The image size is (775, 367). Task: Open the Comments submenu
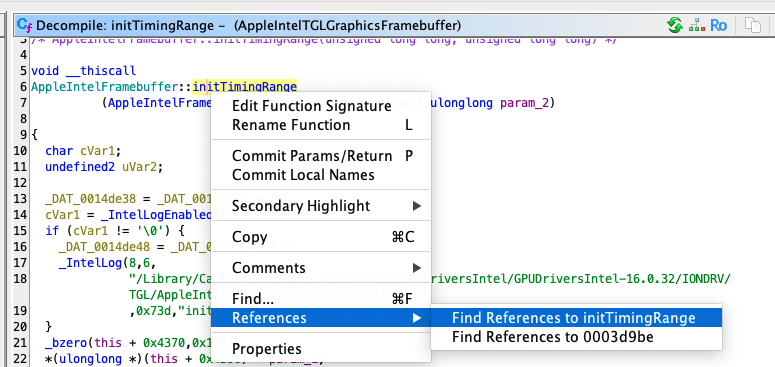[321, 268]
